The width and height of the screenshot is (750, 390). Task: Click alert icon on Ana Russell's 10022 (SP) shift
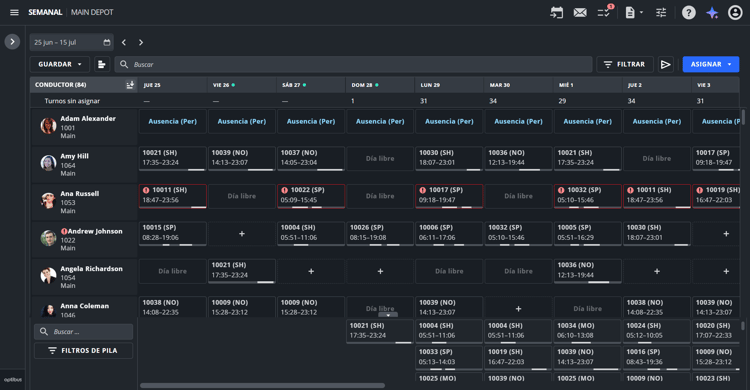tap(284, 190)
